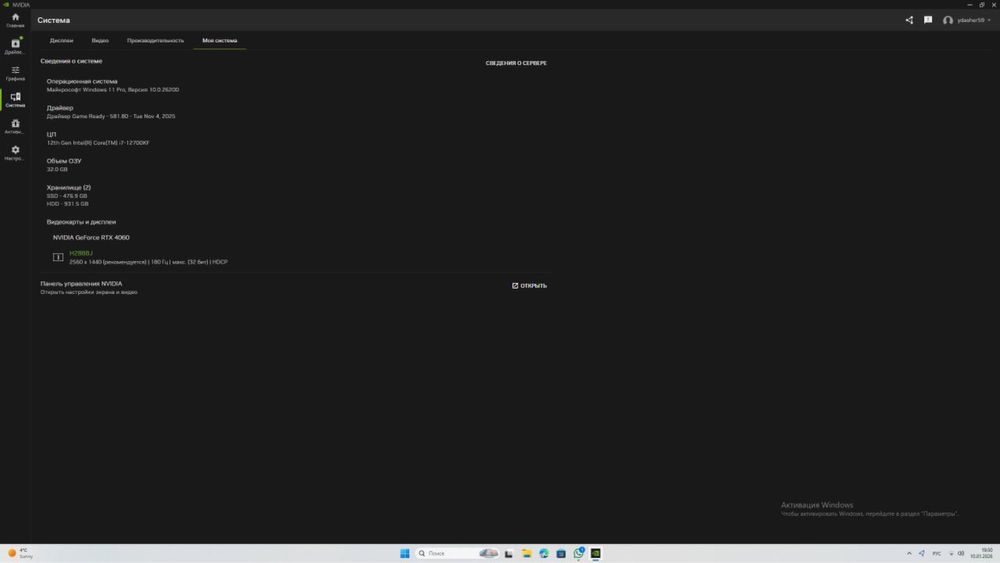Viewport: 1000px width, 563px height.
Task: Click the monitor icon beside H2888J
Action: [x=57, y=258]
